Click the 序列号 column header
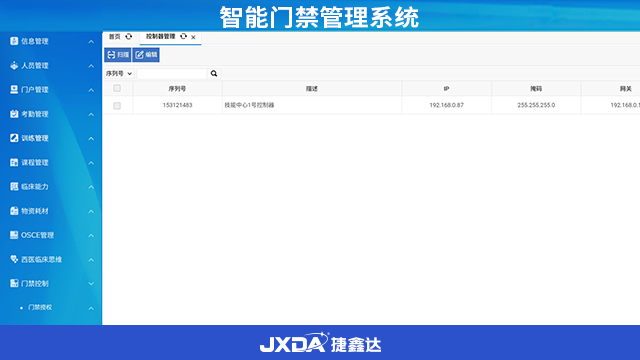The image size is (640, 360). (177, 89)
